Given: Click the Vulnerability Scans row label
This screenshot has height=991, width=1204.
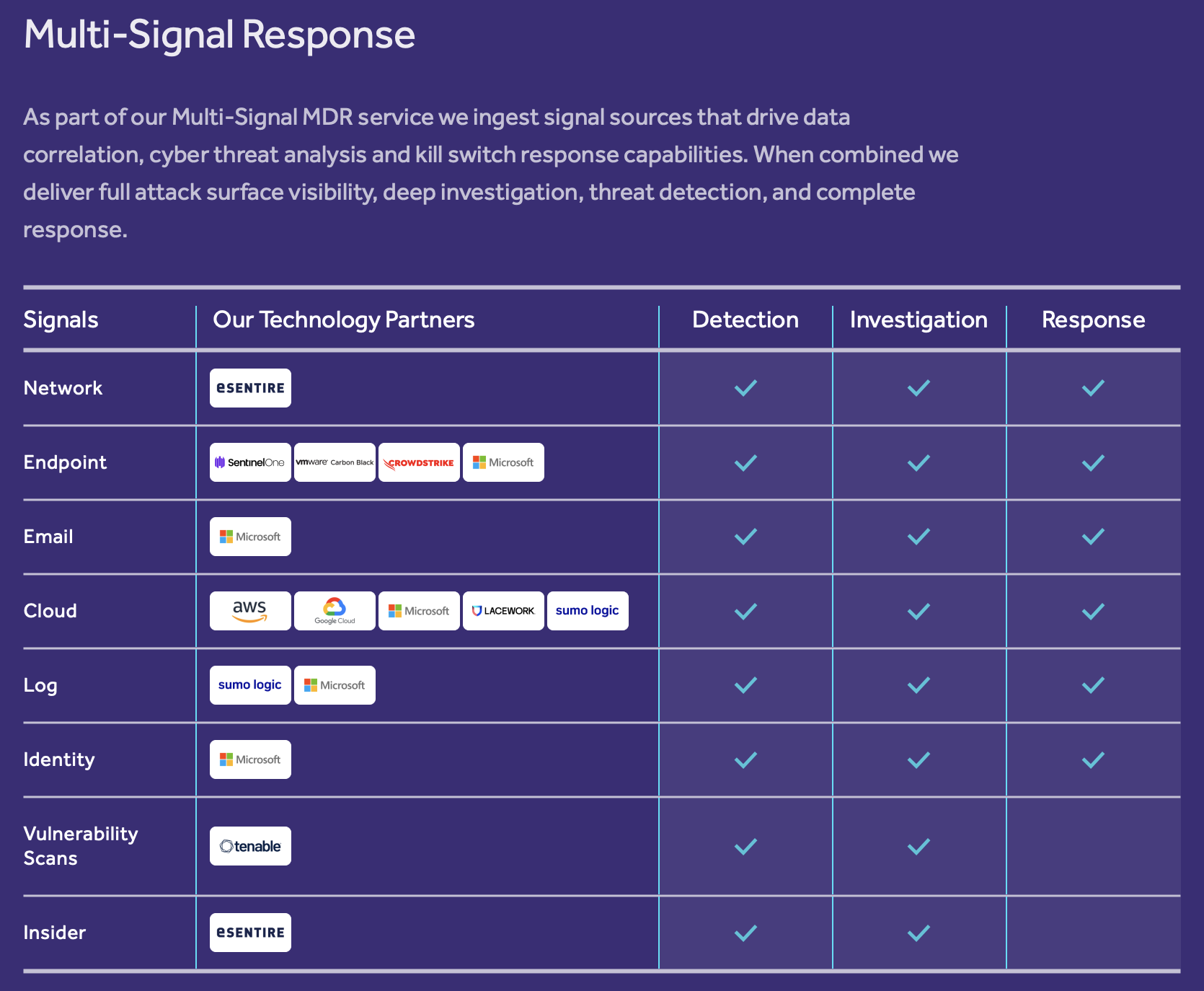Looking at the screenshot, I should 81,846.
